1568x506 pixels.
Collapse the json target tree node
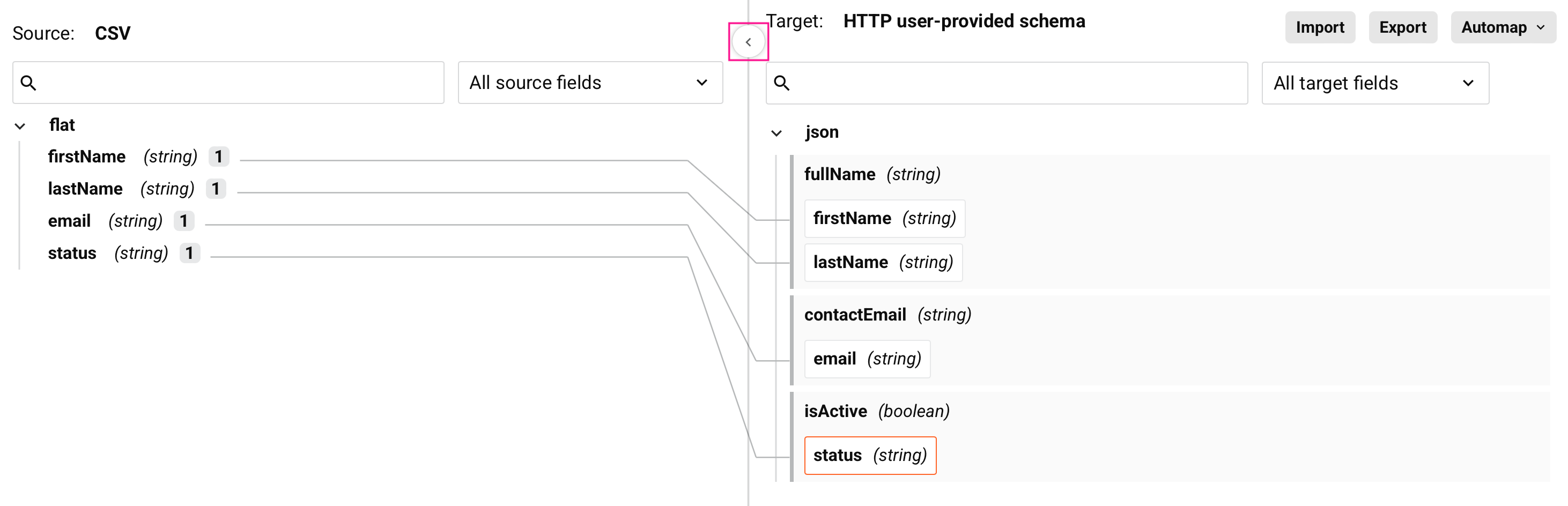point(776,133)
